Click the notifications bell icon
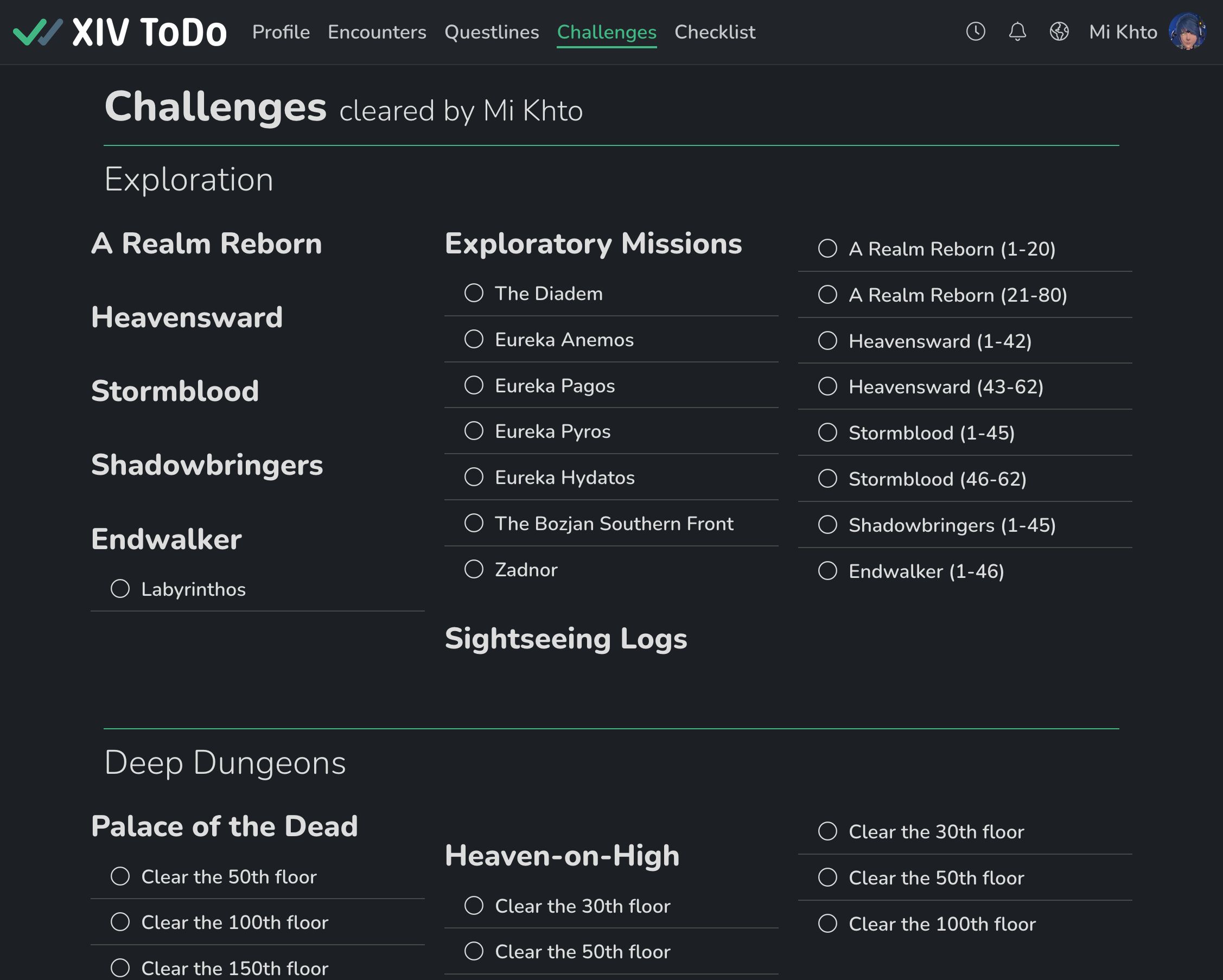1223x980 pixels. (1017, 32)
